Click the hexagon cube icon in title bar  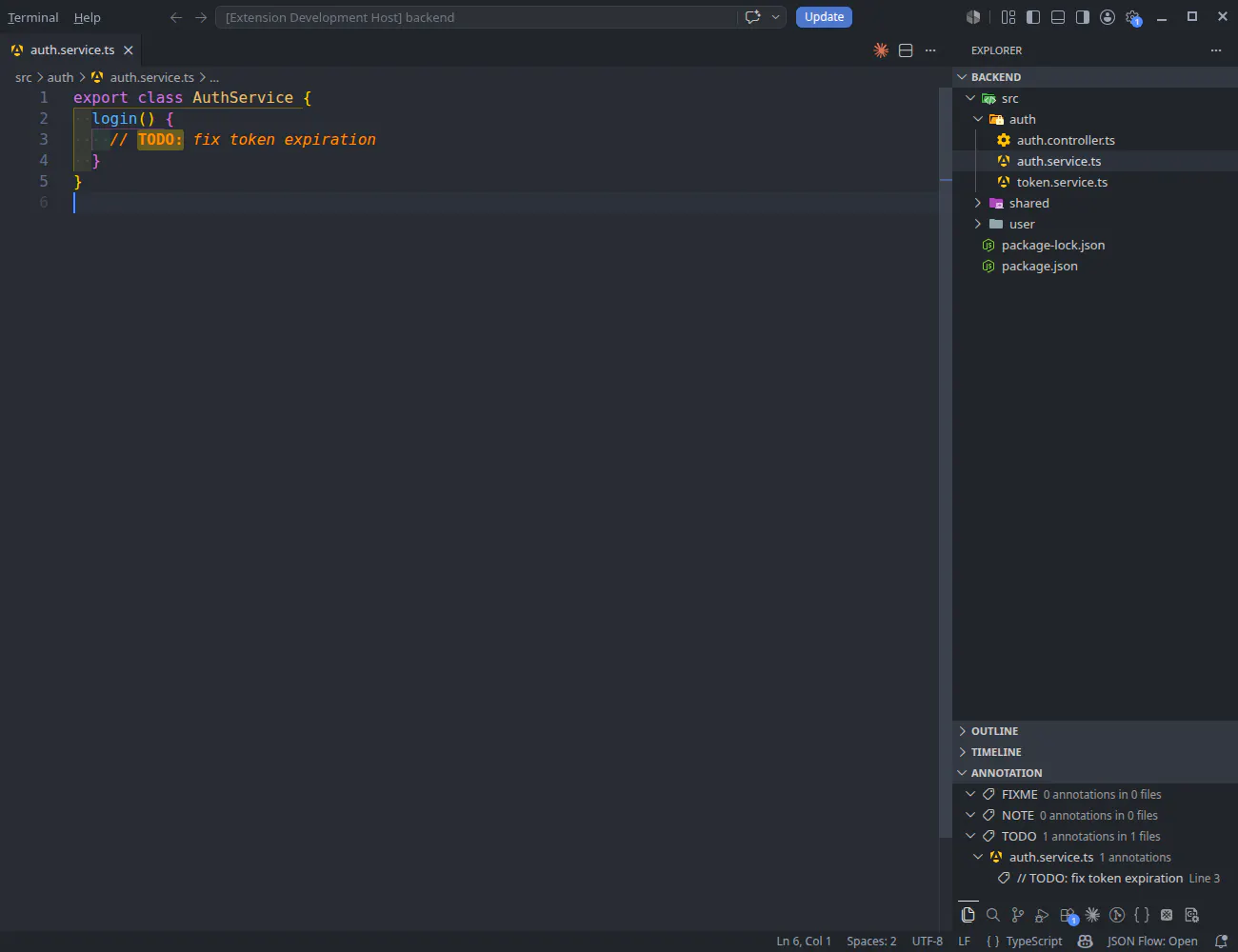973,17
